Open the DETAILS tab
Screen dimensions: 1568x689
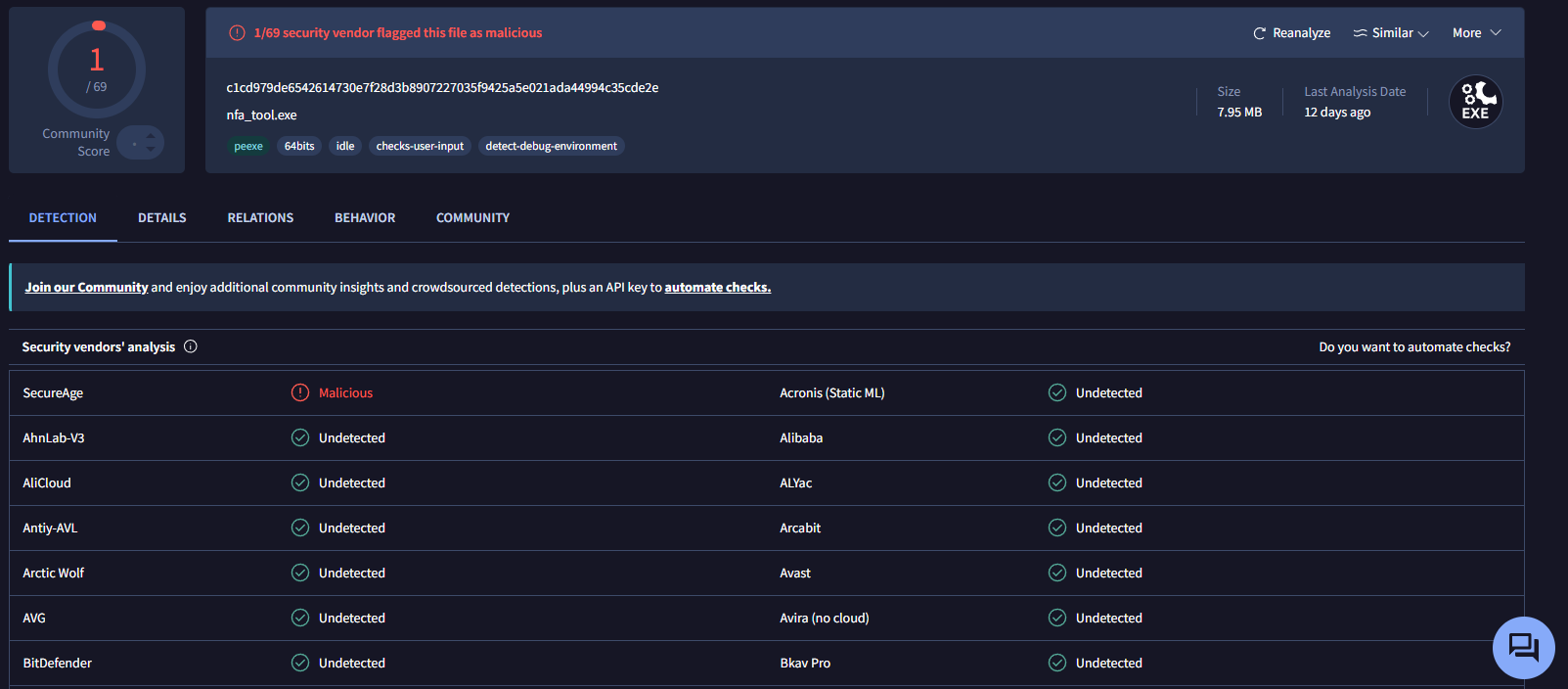pyautogui.click(x=162, y=218)
